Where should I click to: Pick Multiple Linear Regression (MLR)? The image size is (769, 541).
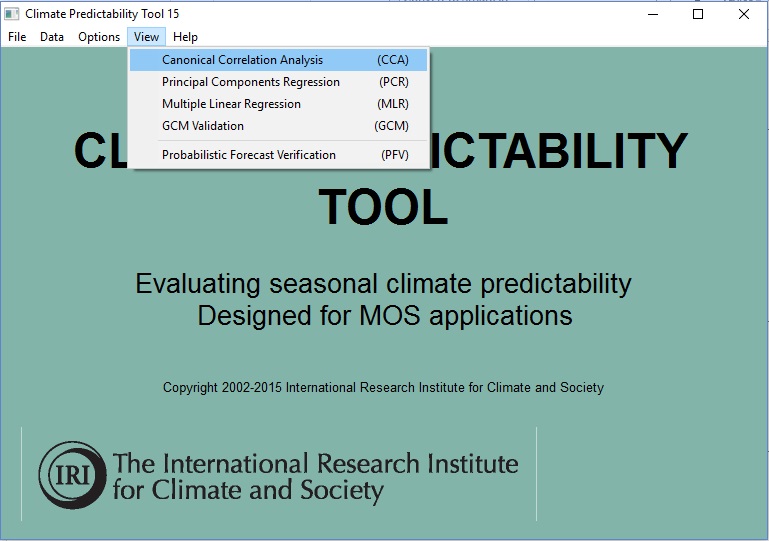[x=278, y=104]
